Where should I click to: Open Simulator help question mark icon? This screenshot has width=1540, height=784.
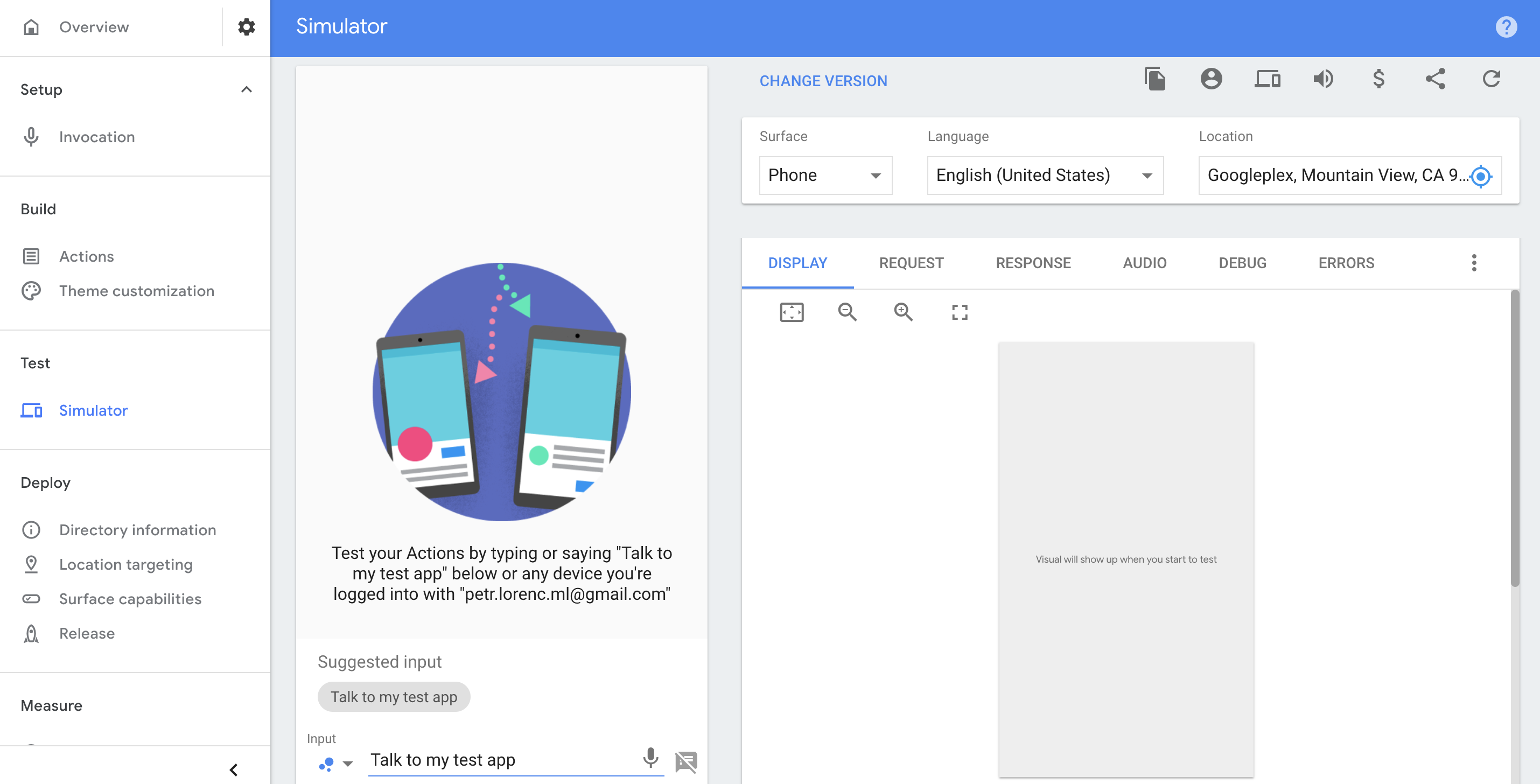[1506, 27]
